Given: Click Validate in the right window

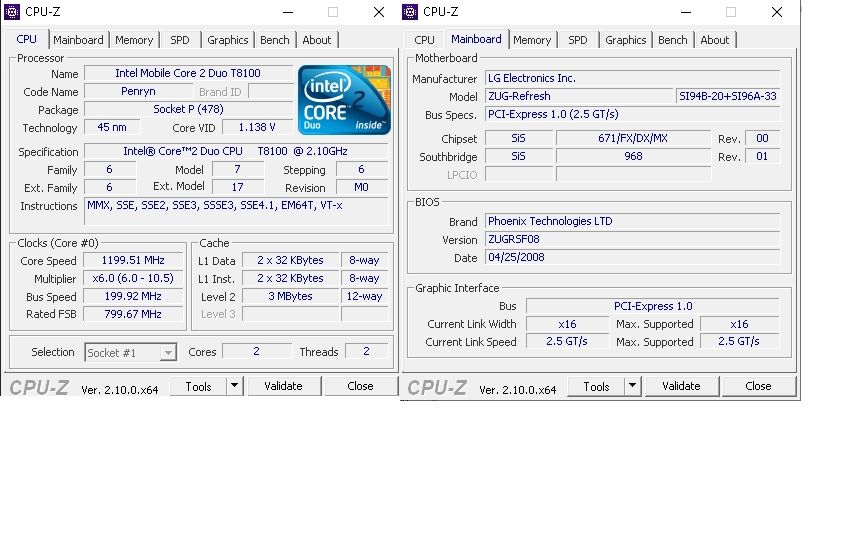Looking at the screenshot, I should click(681, 386).
